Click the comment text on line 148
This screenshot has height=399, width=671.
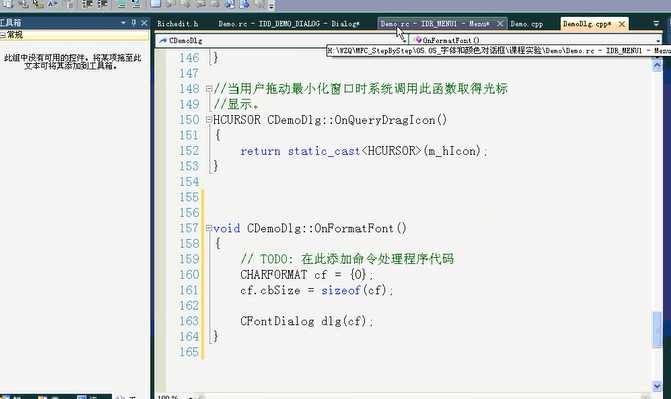tap(360, 89)
